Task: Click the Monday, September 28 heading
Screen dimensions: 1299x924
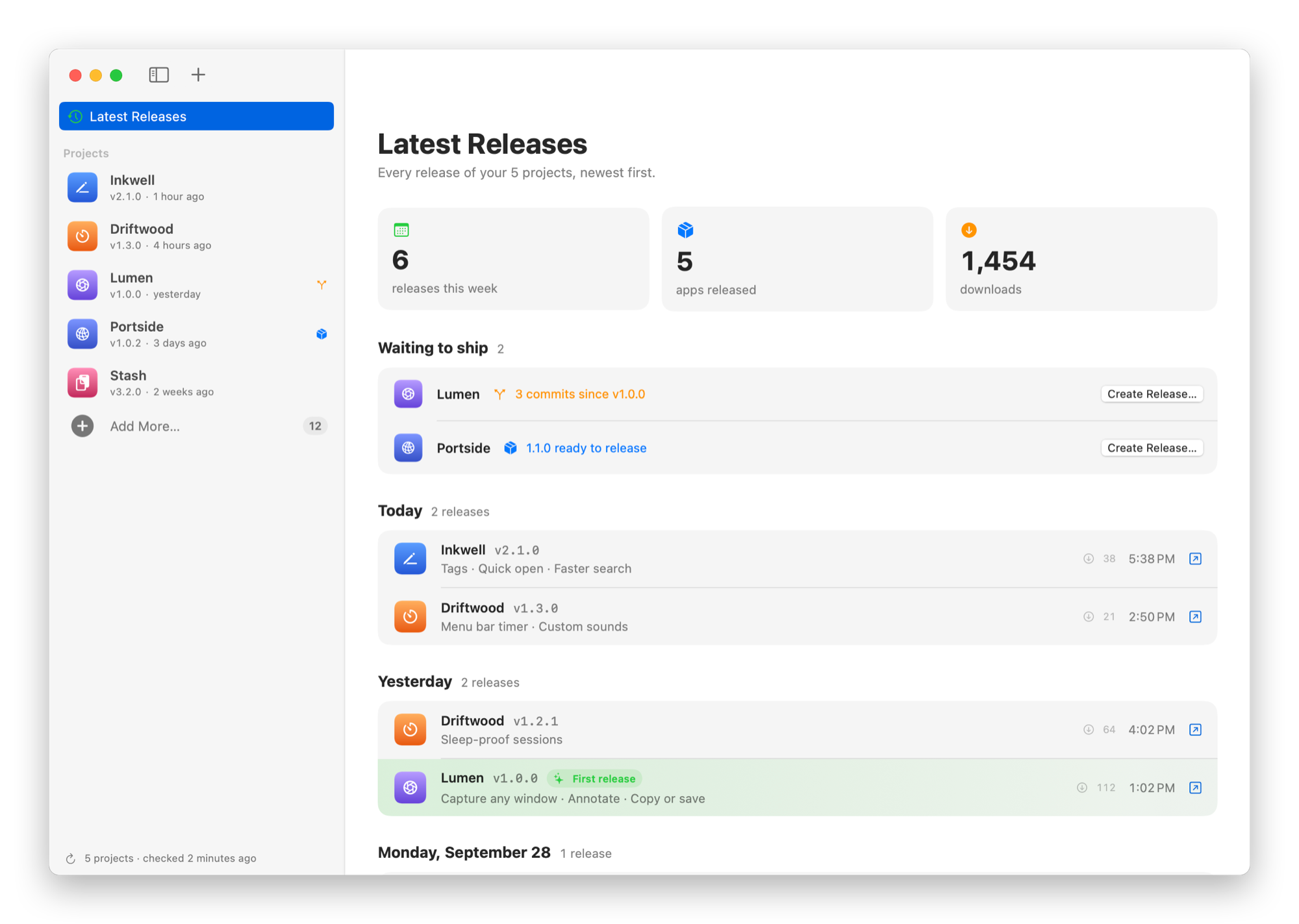Action: (x=464, y=853)
